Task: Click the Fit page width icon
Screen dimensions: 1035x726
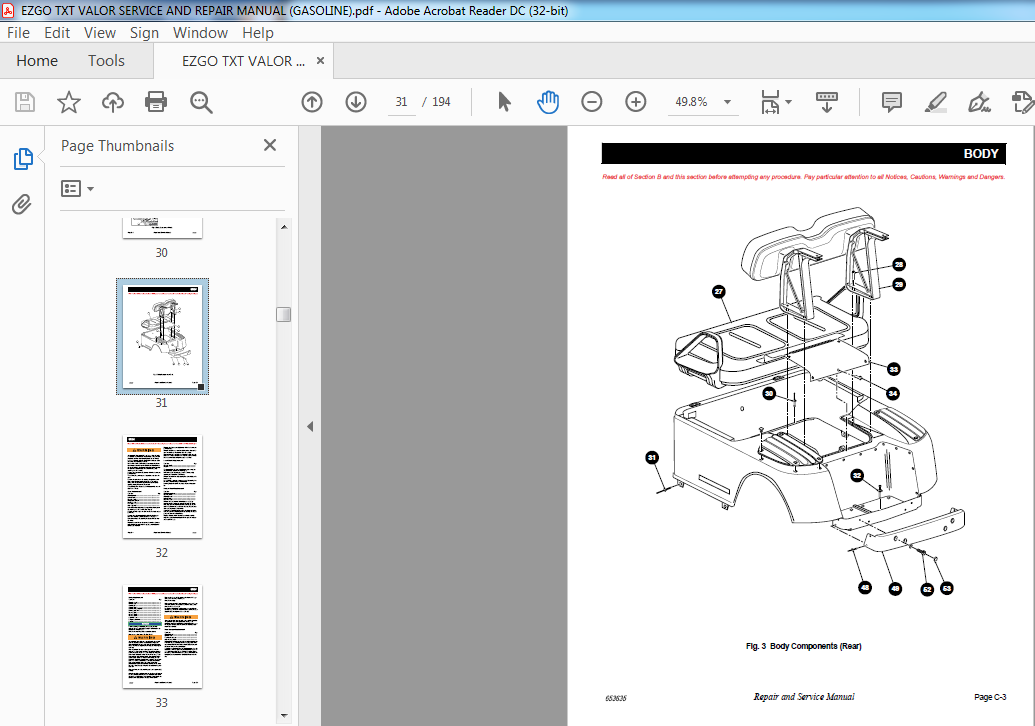Action: tap(770, 102)
